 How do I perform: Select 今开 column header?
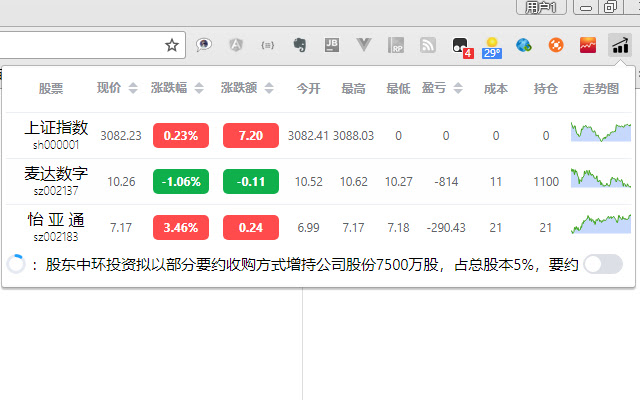(x=309, y=88)
